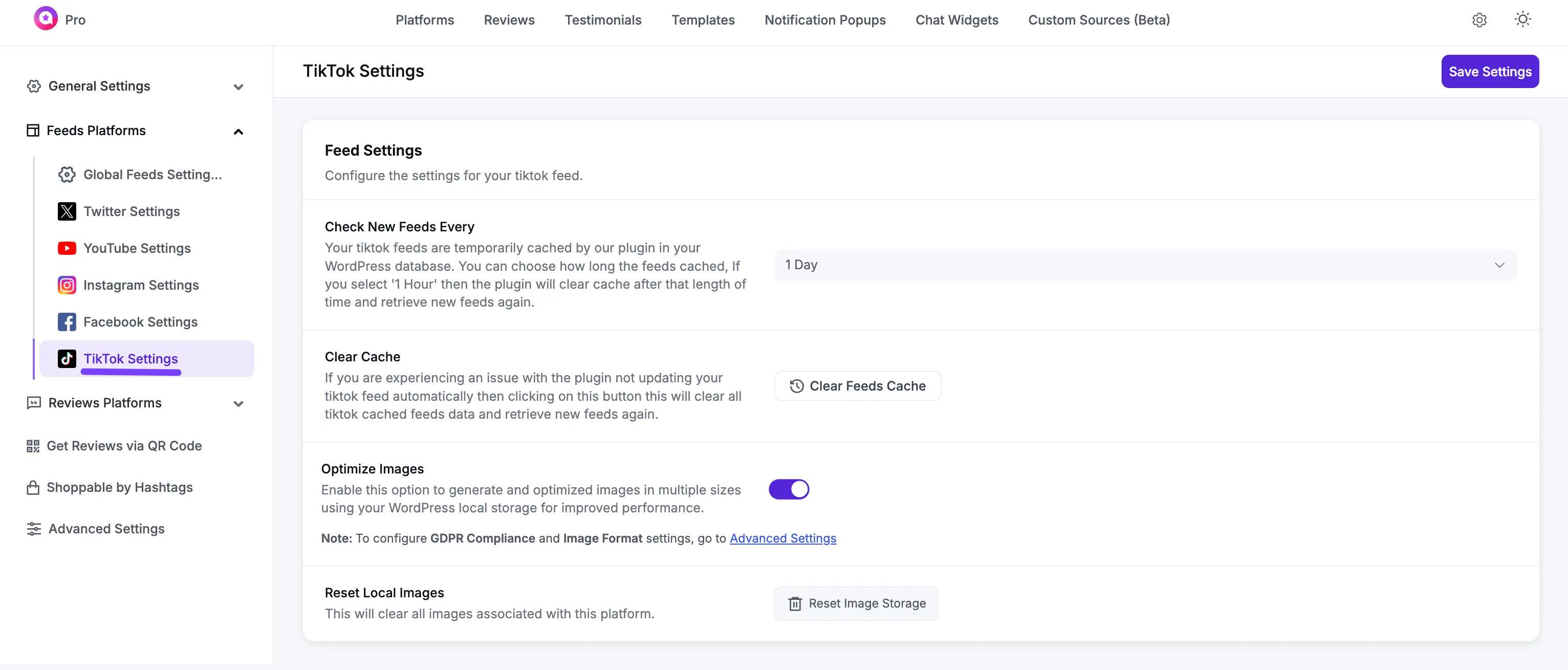This screenshot has width=1568, height=670.
Task: Toggle dark mode with the sun icon
Action: pyautogui.click(x=1522, y=20)
